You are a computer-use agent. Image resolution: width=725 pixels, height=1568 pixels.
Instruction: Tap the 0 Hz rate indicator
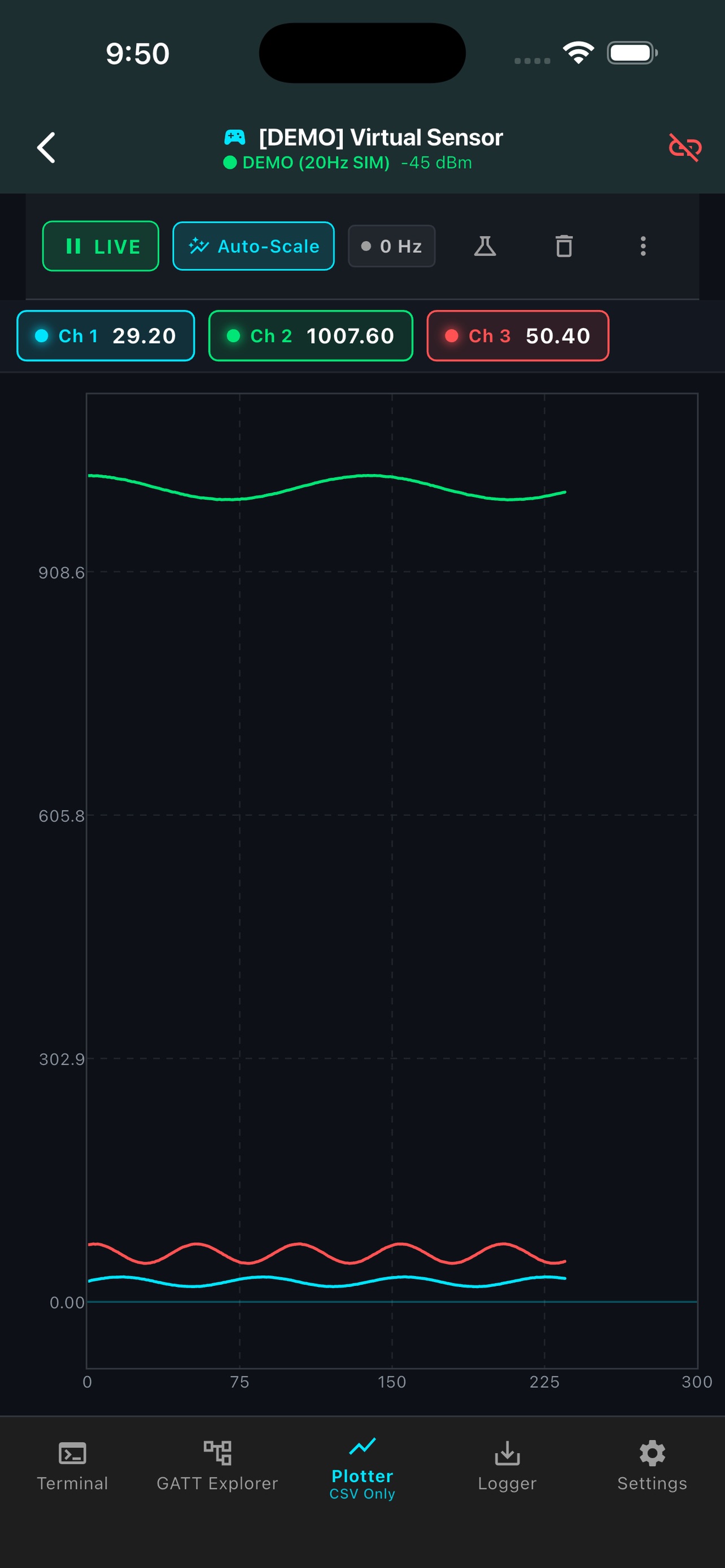pyautogui.click(x=391, y=247)
